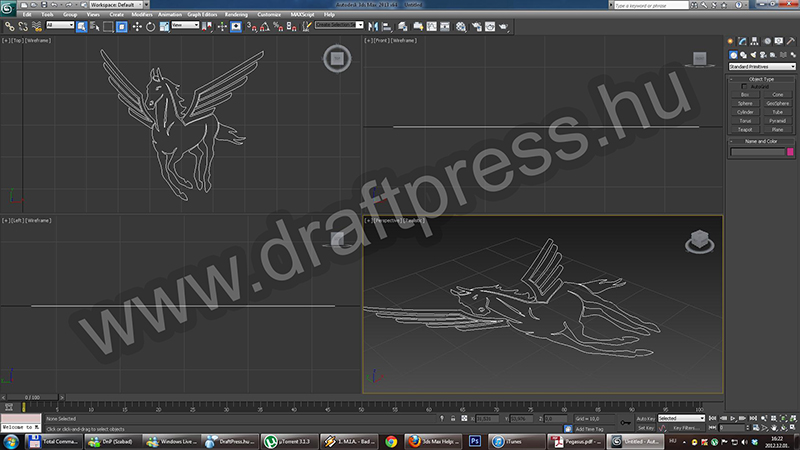Click the Teapot primitive button
The height and width of the screenshot is (450, 800).
[745, 130]
